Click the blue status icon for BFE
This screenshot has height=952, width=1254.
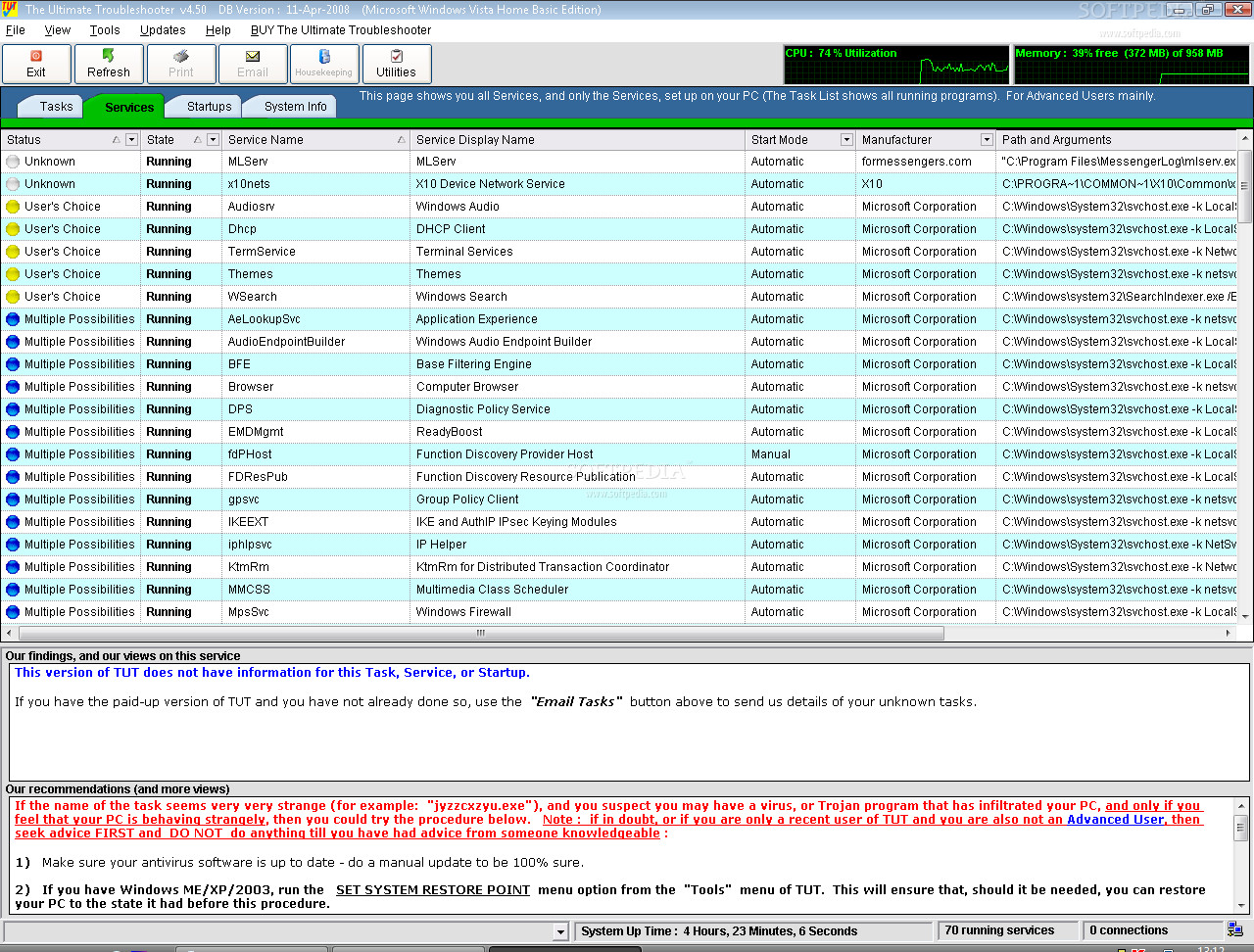point(13,364)
